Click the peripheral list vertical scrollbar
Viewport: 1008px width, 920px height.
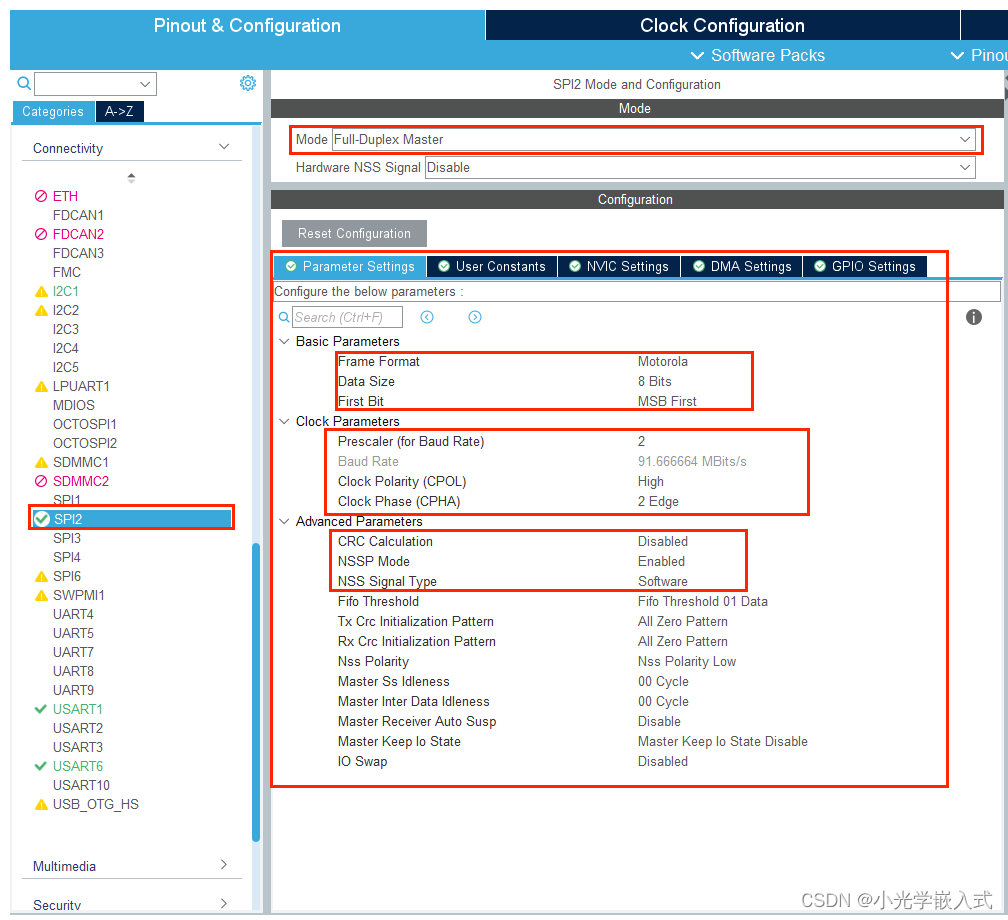click(256, 692)
